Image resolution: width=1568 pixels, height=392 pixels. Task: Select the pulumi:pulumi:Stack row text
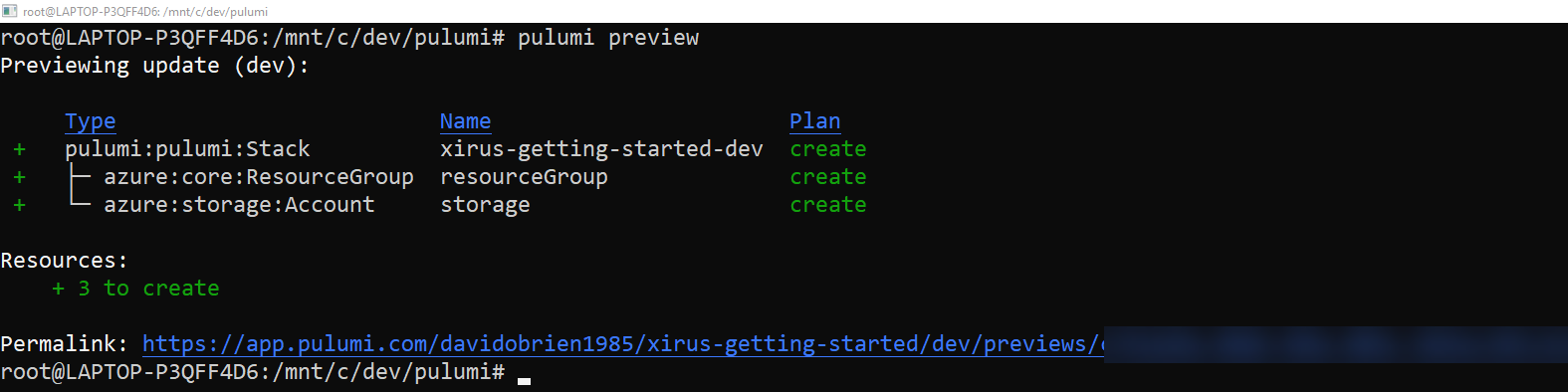coord(187,149)
